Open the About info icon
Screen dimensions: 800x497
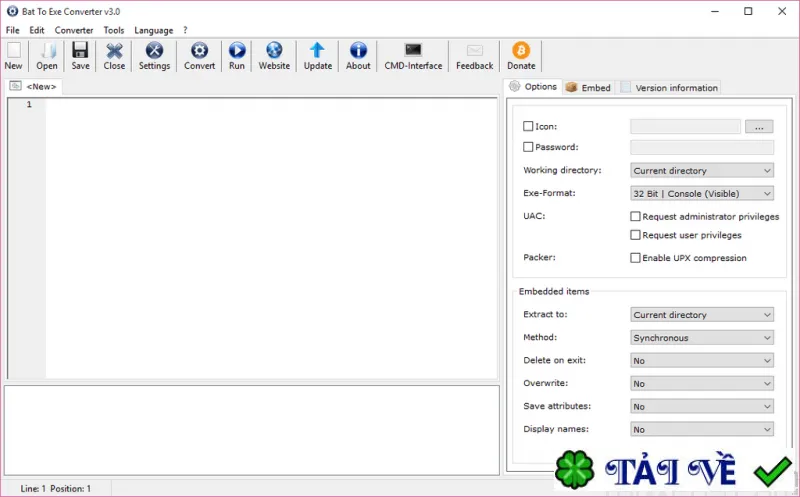click(358, 50)
